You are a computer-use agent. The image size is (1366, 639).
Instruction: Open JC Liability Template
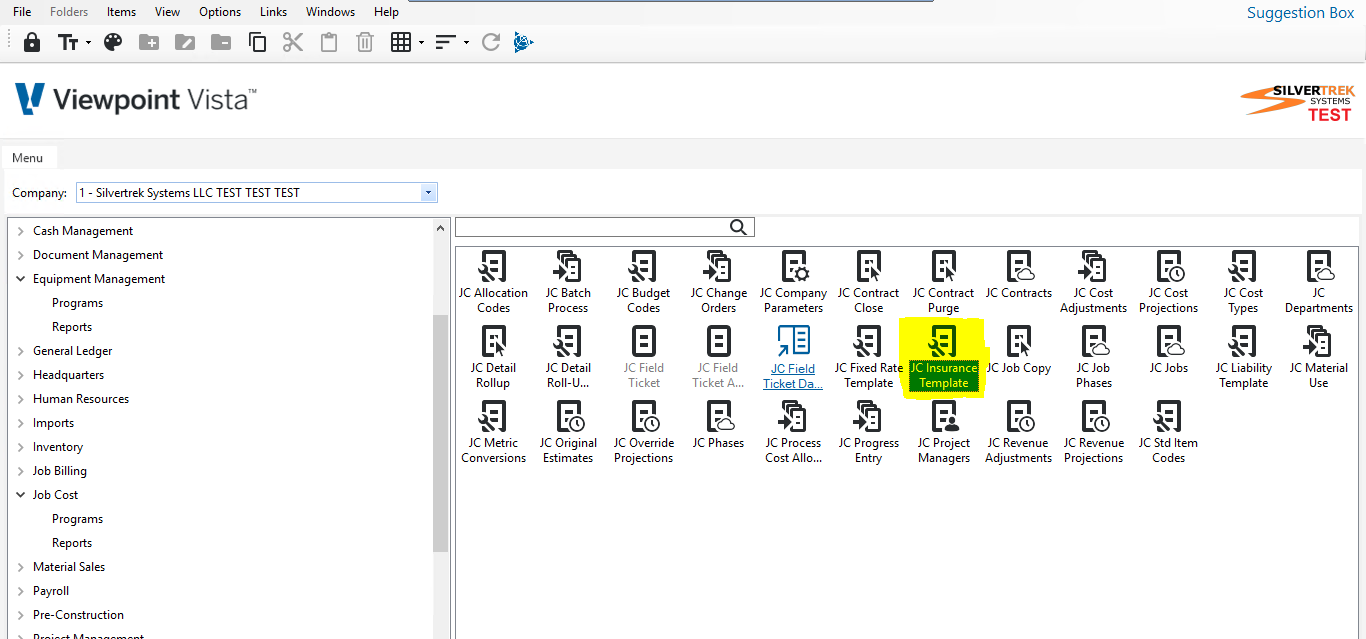coord(1243,357)
